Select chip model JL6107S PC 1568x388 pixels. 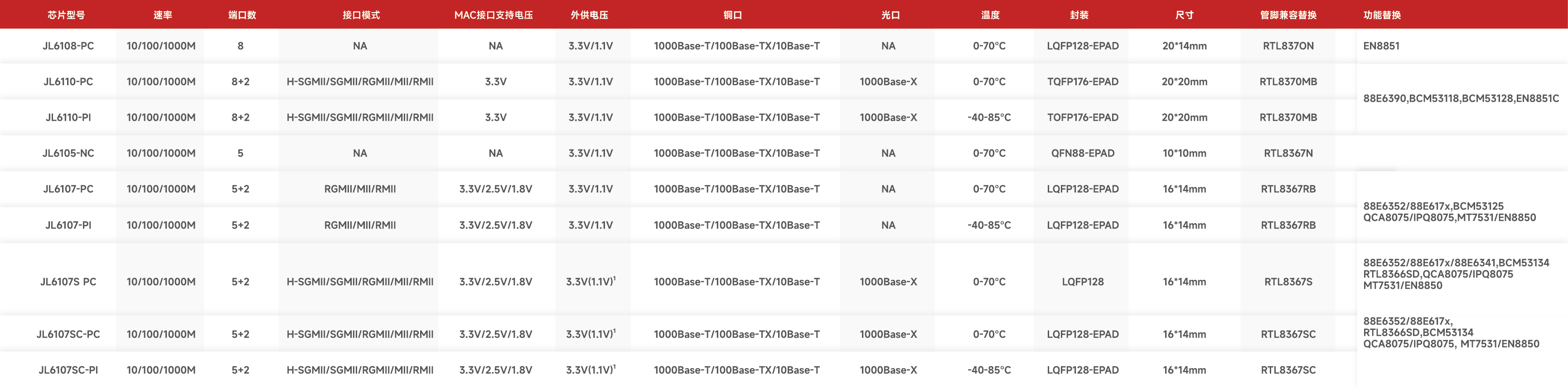pos(68,282)
